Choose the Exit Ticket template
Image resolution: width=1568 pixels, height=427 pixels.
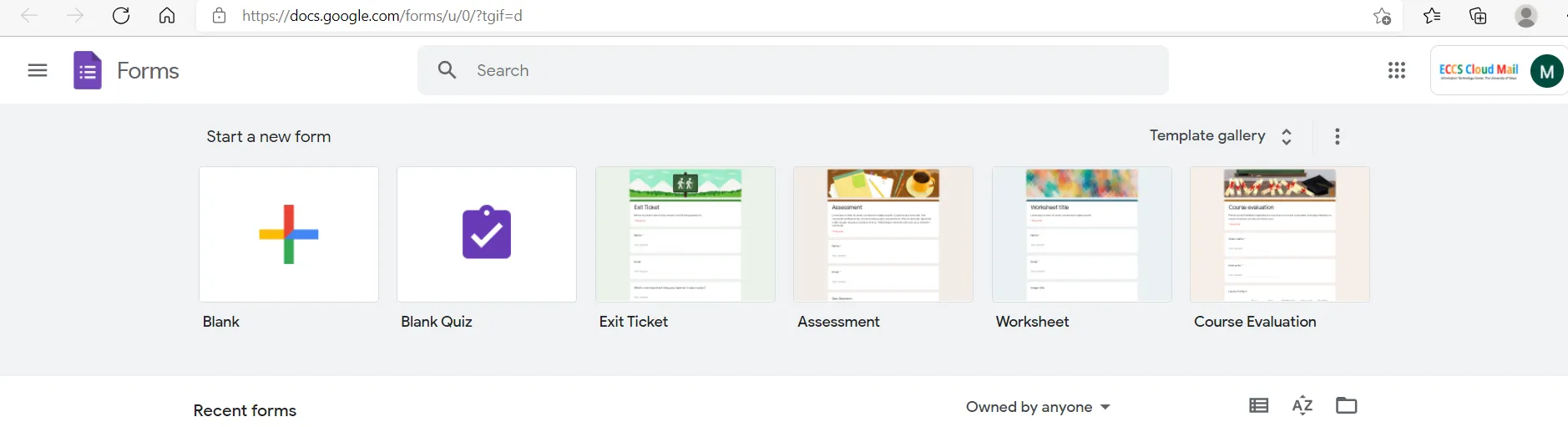[x=685, y=235]
